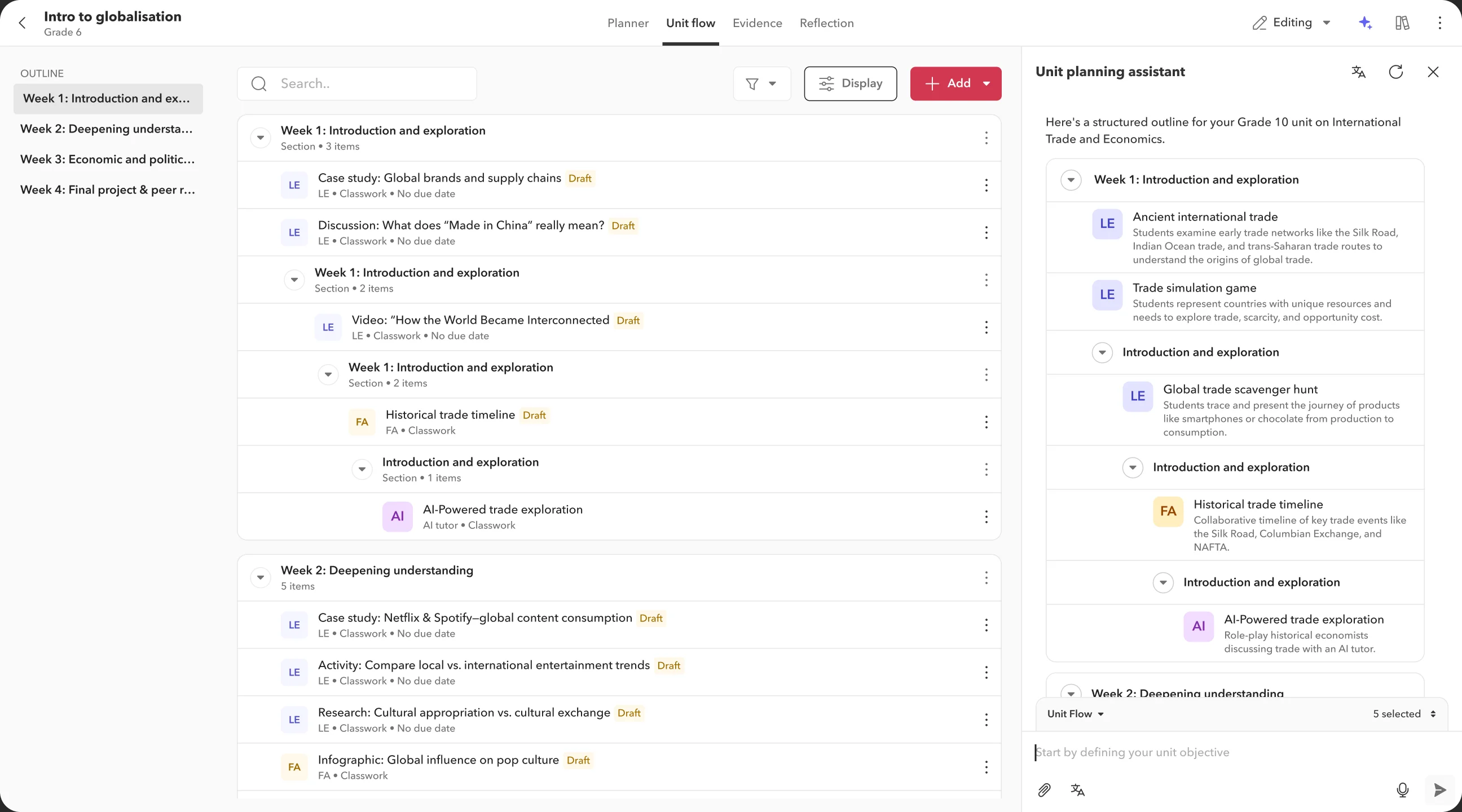Open options menu for Historical trade timeline row
This screenshot has width=1462, height=812.
[x=987, y=422]
